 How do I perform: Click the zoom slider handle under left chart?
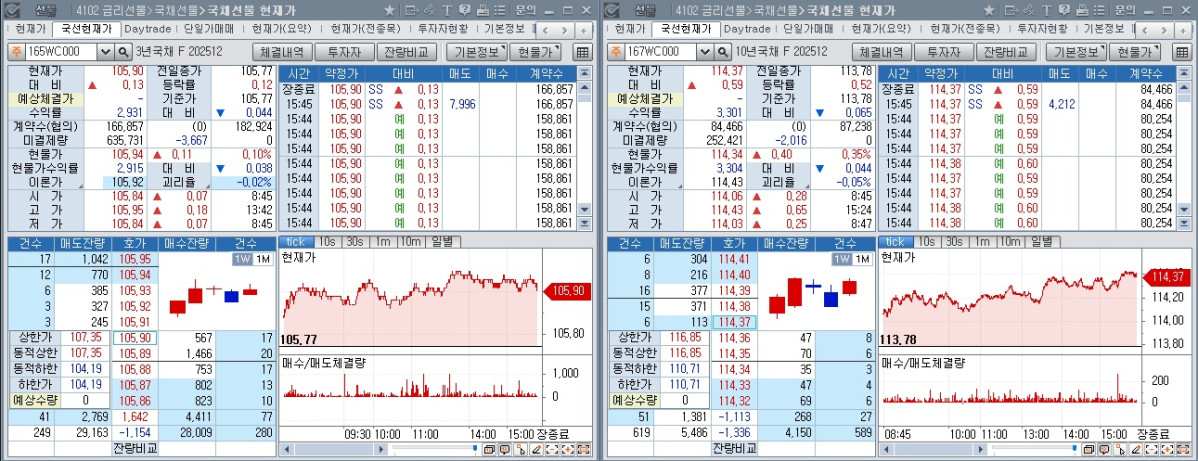[476, 448]
